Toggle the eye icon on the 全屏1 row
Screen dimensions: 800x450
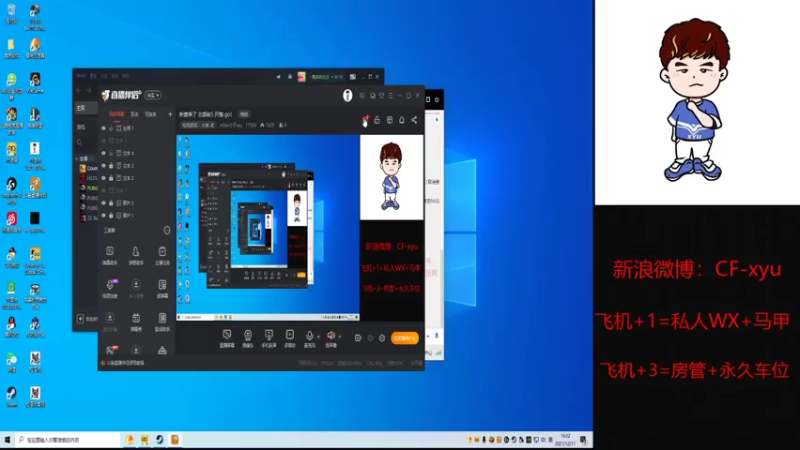(104, 128)
